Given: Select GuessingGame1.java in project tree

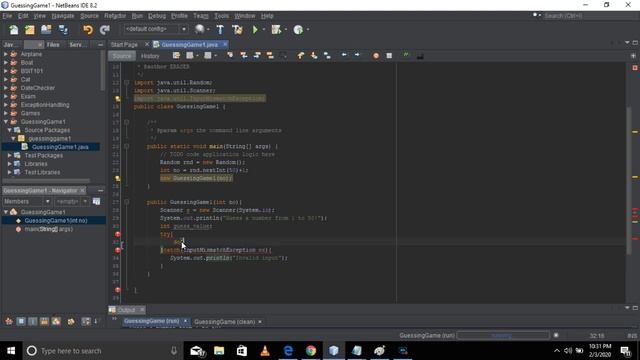Looking at the screenshot, I should coord(60,147).
